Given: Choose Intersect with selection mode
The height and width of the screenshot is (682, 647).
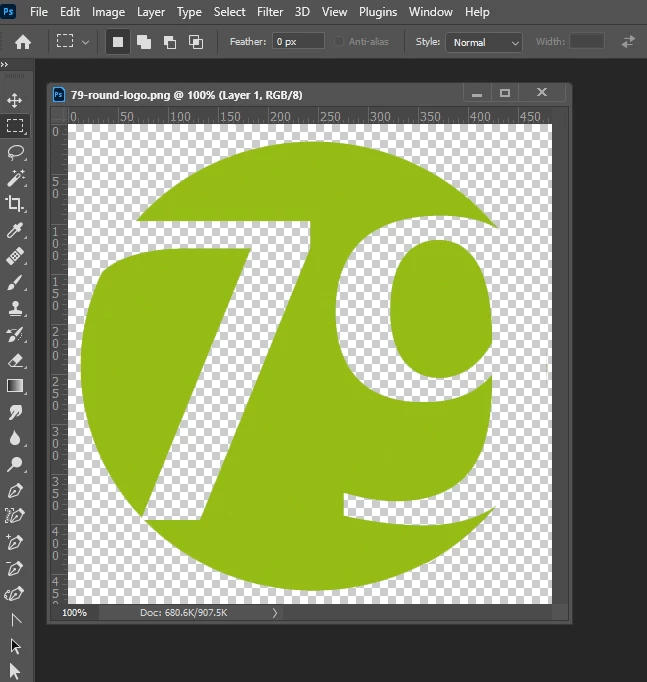Looking at the screenshot, I should 196,42.
